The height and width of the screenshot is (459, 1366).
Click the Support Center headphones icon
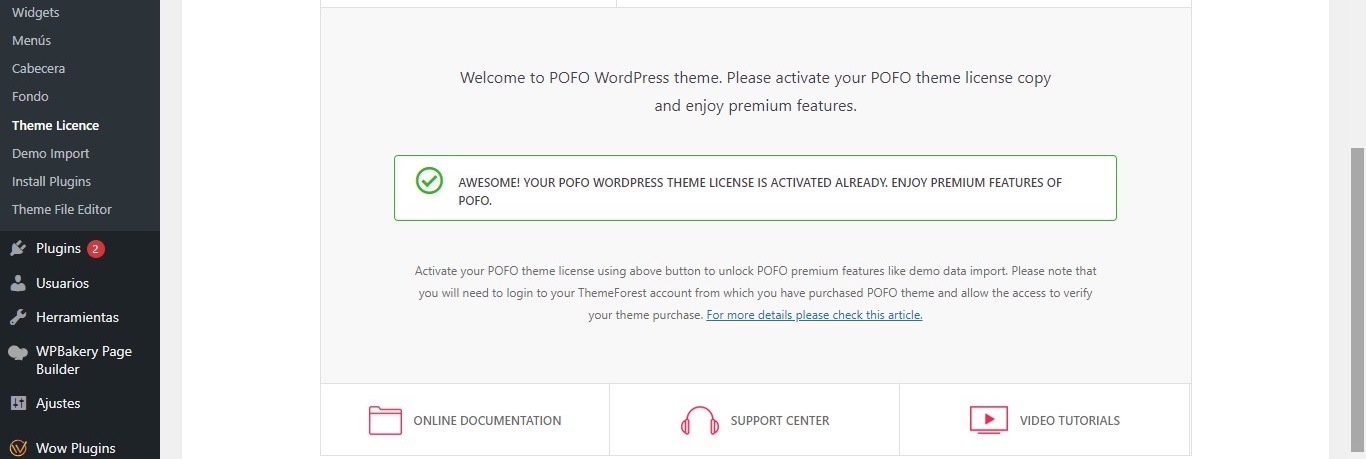(x=699, y=420)
